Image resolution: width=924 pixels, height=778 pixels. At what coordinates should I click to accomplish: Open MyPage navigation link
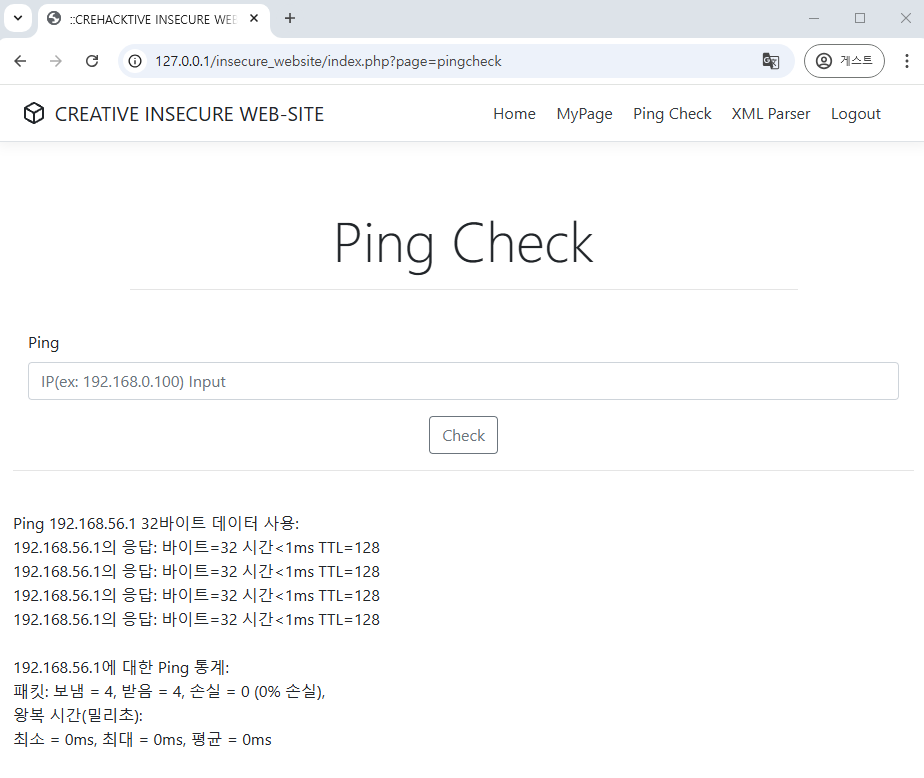(x=585, y=114)
